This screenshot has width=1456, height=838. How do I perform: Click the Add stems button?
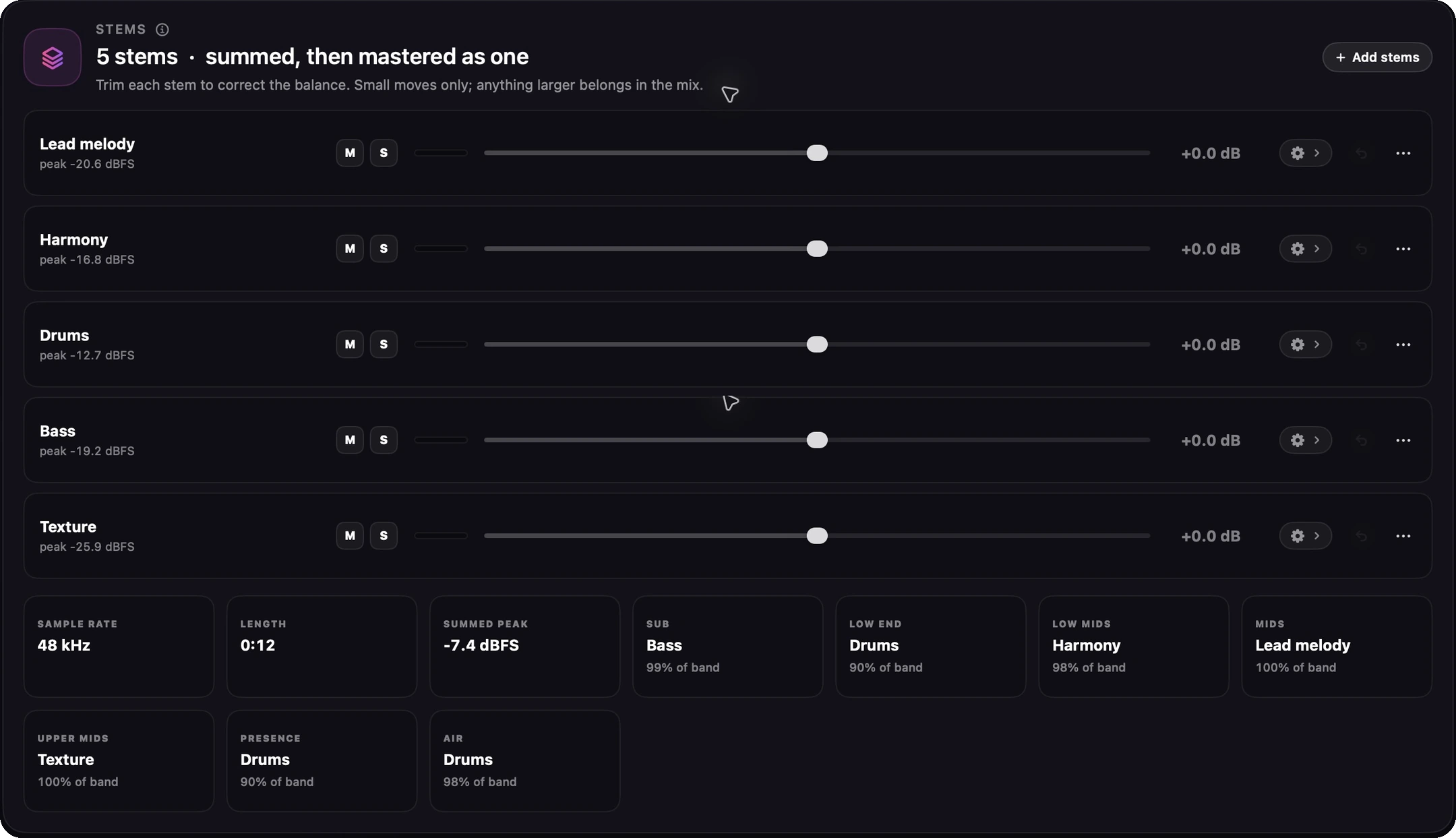click(1377, 57)
